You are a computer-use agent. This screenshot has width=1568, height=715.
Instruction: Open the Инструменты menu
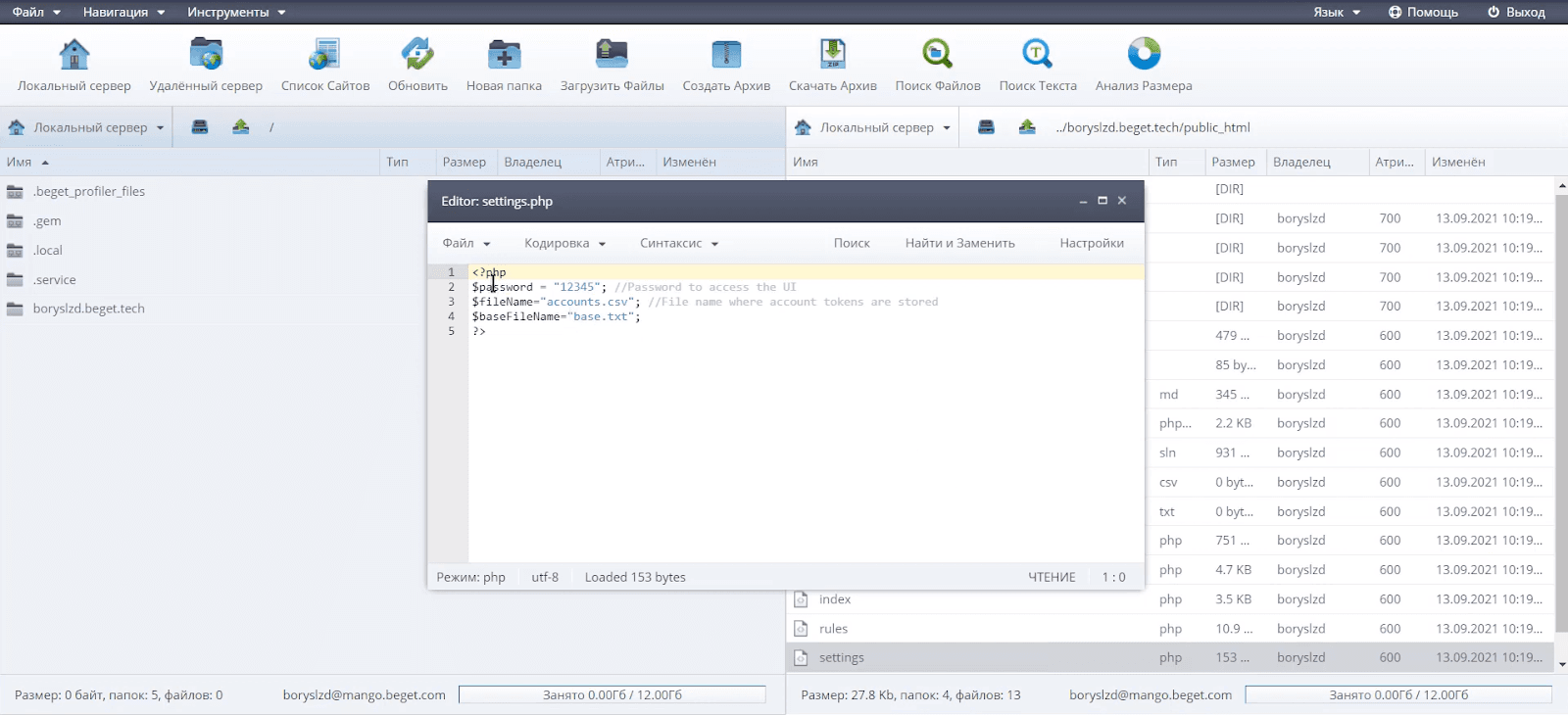point(236,12)
